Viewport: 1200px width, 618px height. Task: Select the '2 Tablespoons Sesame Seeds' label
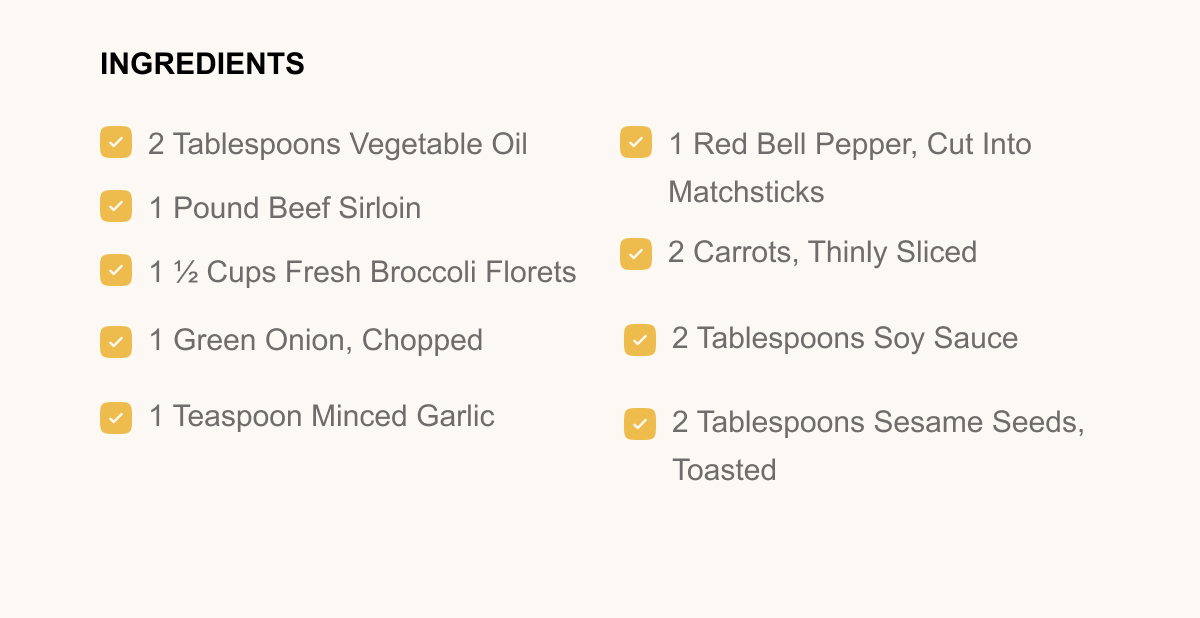tap(878, 422)
